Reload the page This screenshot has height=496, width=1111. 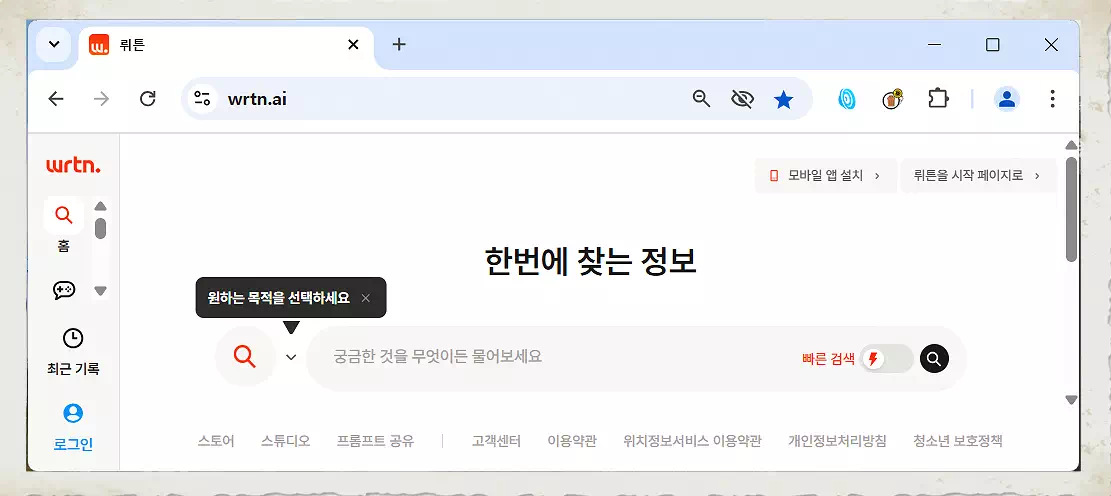pyautogui.click(x=147, y=98)
